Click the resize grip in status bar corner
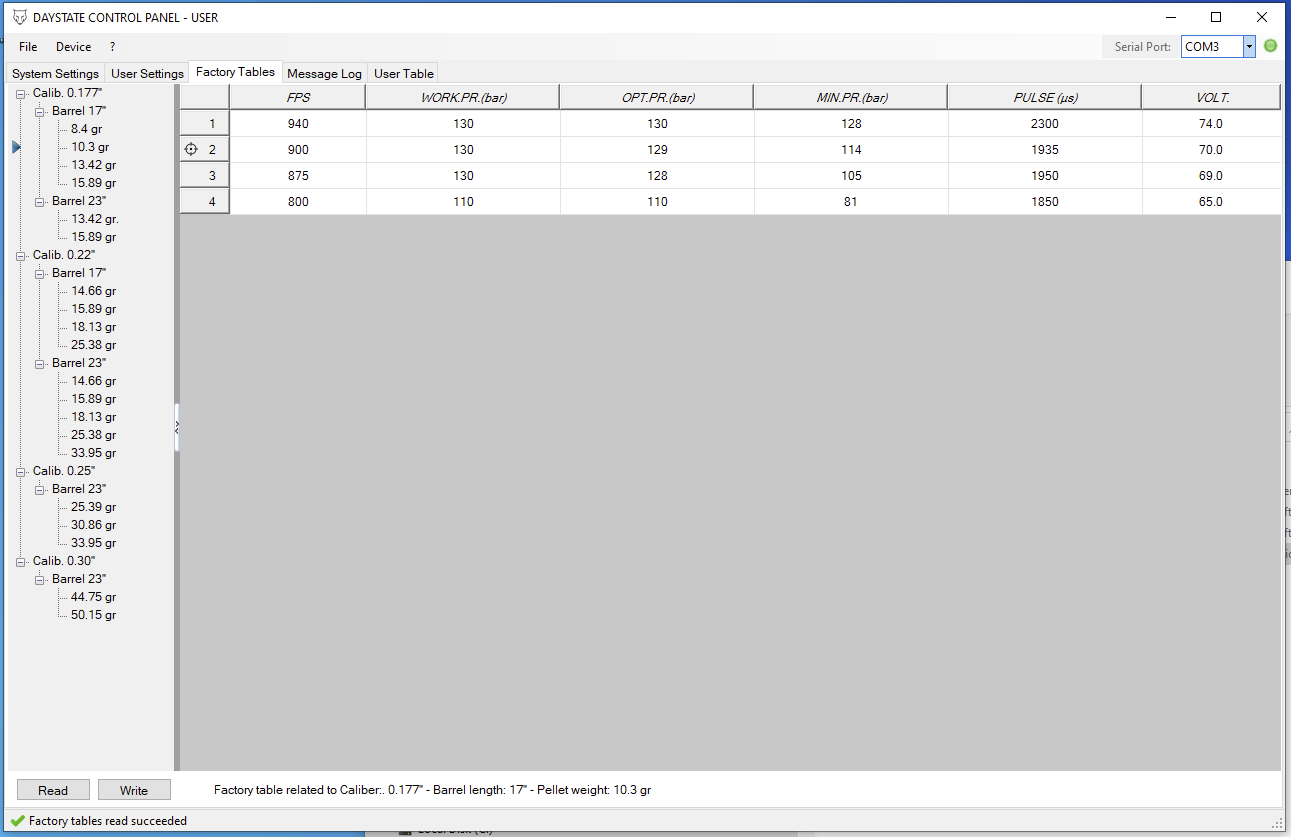Viewport: 1291px width, 837px height. 1276,823
